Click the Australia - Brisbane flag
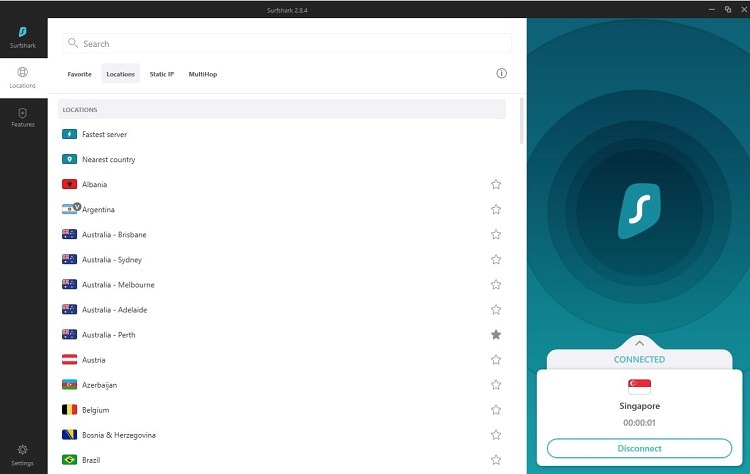 click(x=69, y=234)
